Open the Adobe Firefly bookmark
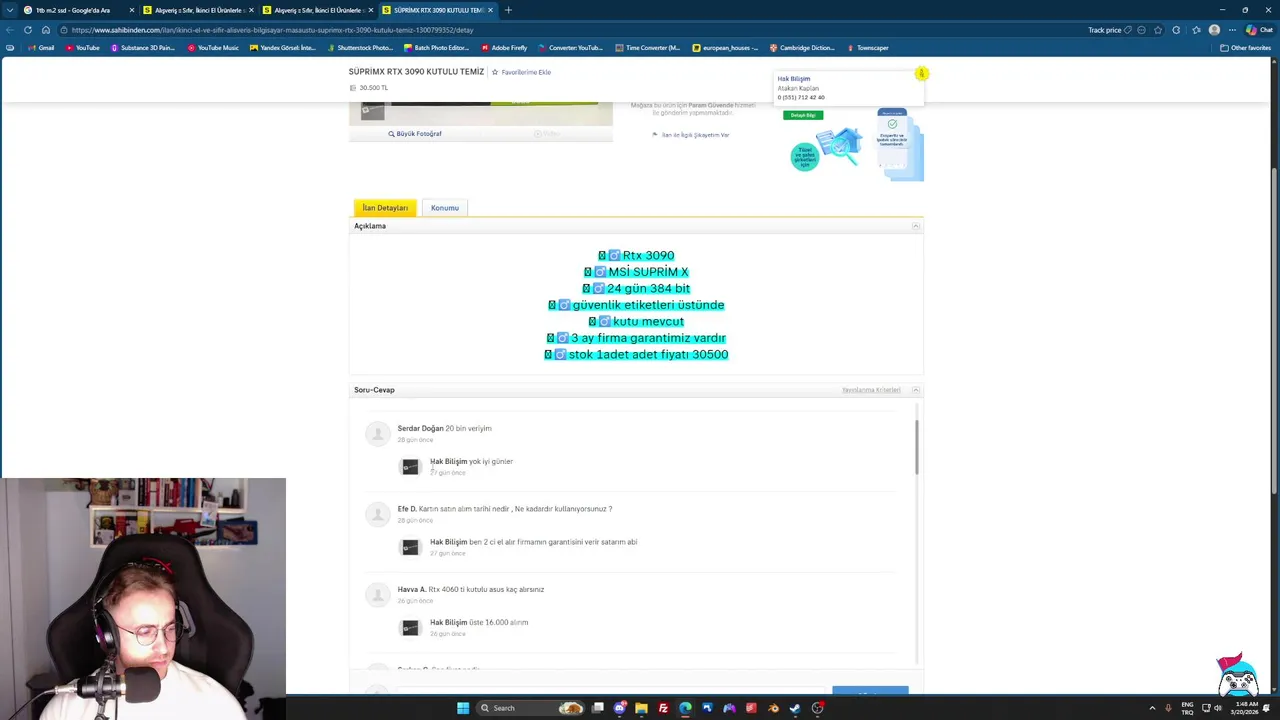 point(504,48)
